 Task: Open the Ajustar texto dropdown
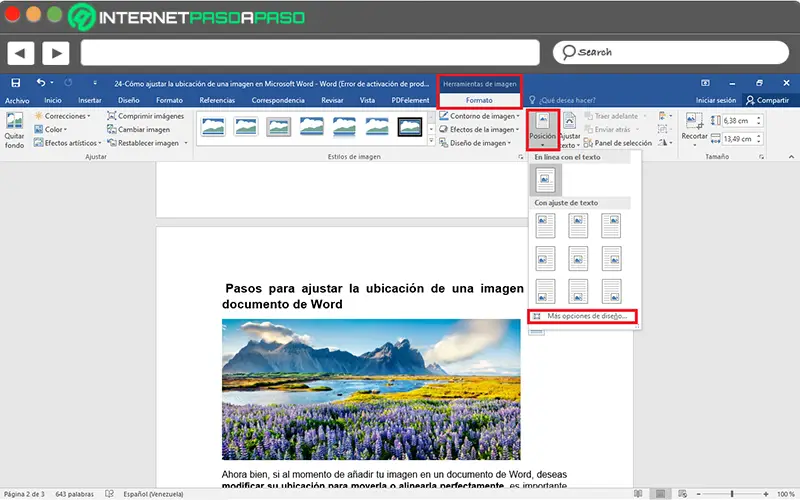click(569, 131)
